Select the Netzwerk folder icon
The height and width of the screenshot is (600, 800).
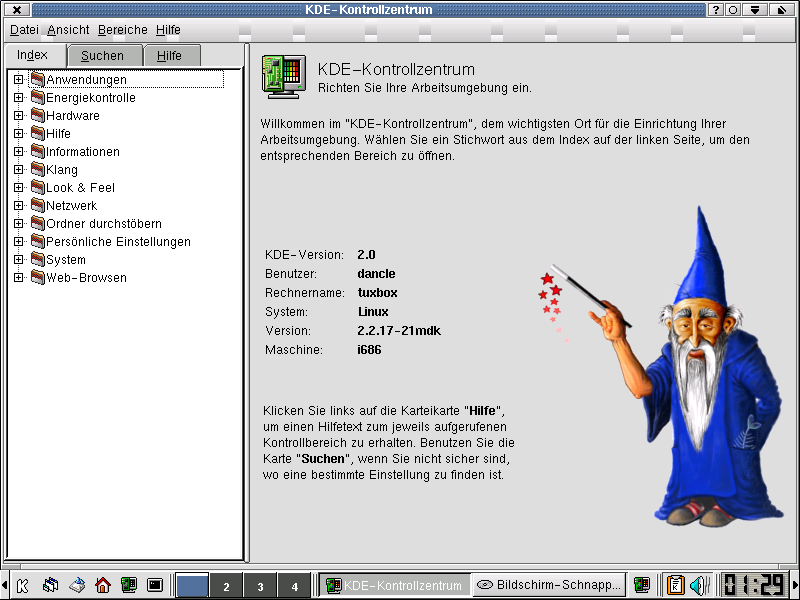(x=38, y=206)
